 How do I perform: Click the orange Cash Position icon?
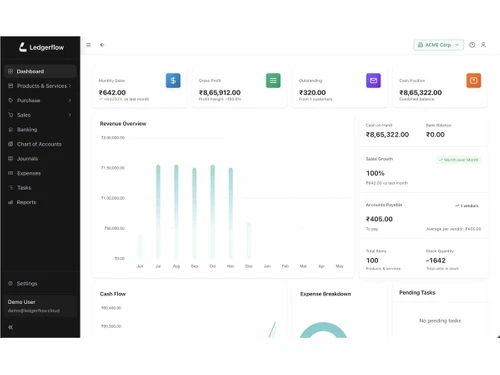tap(474, 80)
